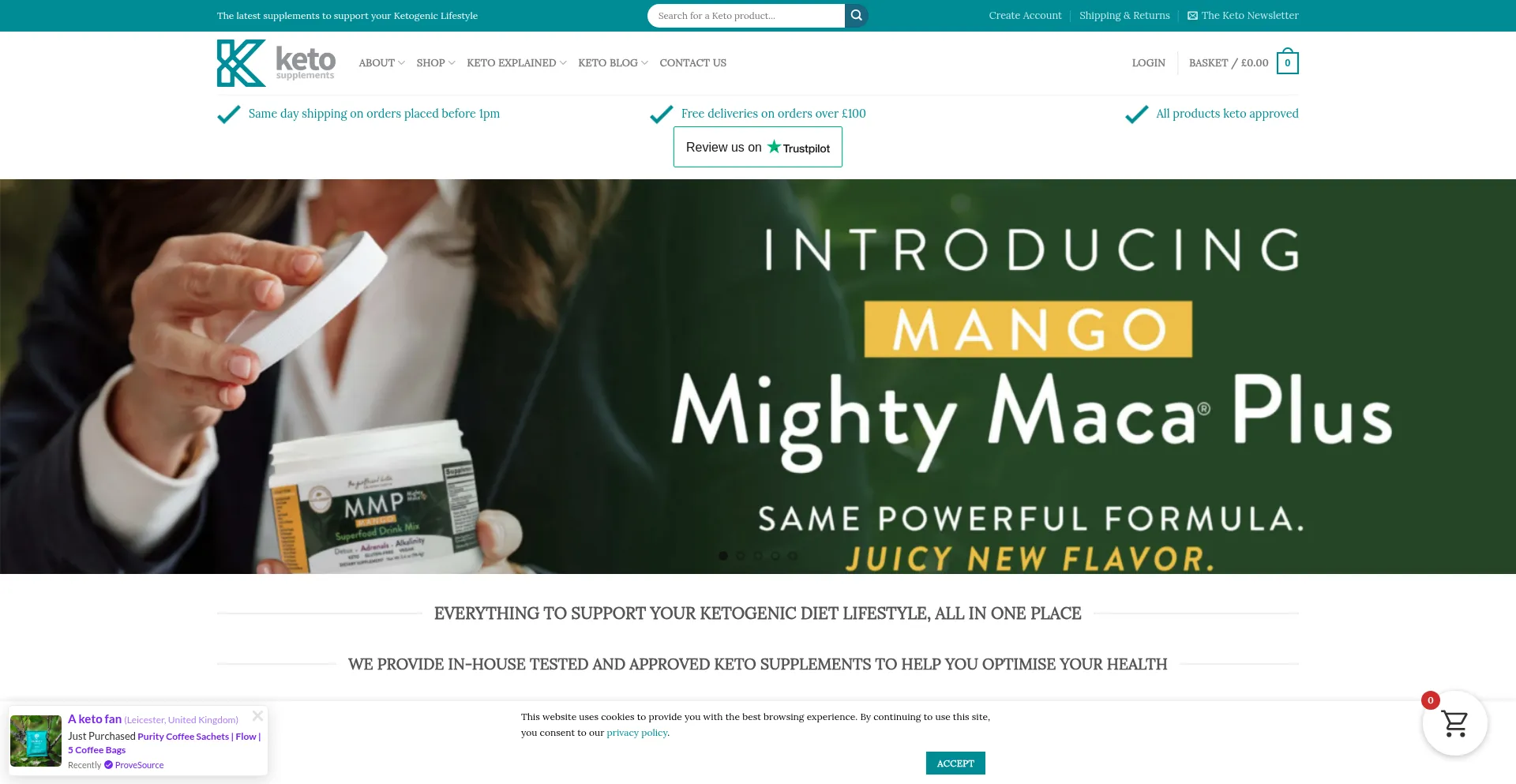Accept the cookie notice
The width and height of the screenshot is (1516, 784).
pyautogui.click(x=955, y=763)
